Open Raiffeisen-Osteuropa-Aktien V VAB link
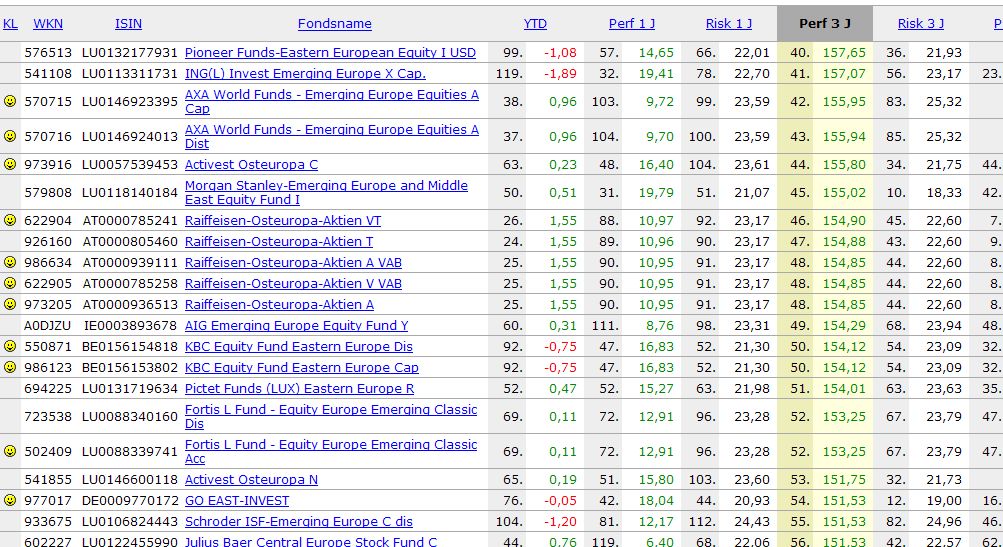 tap(293, 283)
